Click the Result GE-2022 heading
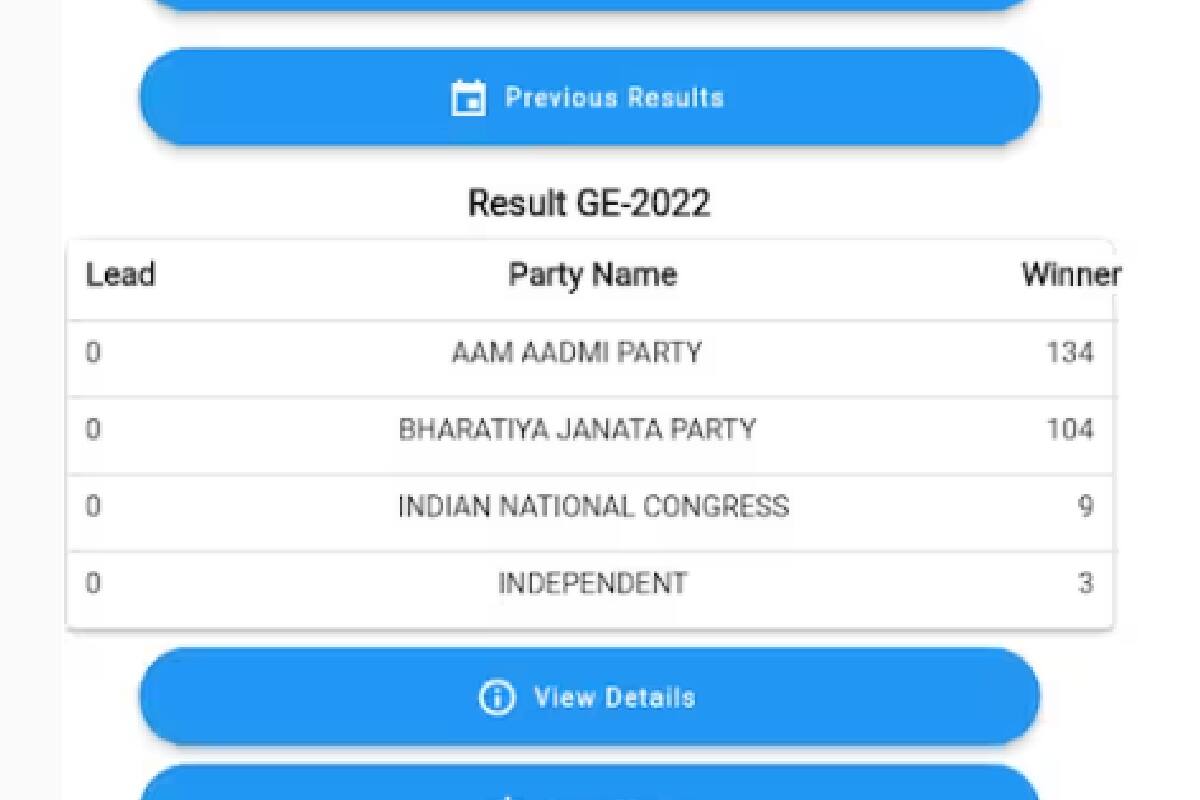 (589, 204)
